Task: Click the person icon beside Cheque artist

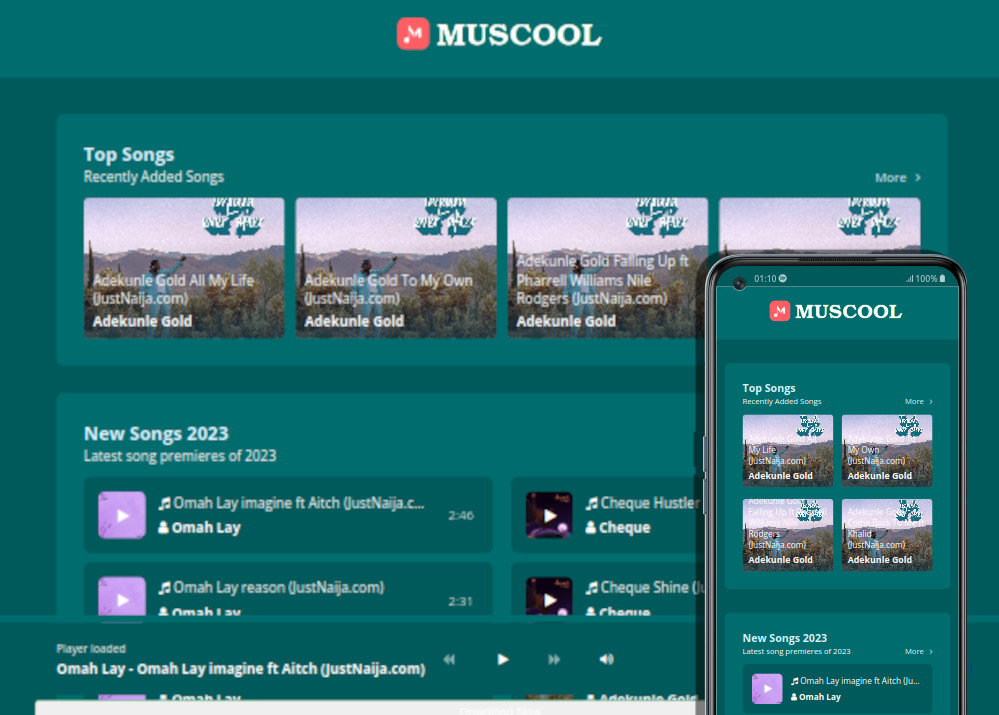Action: coord(591,528)
